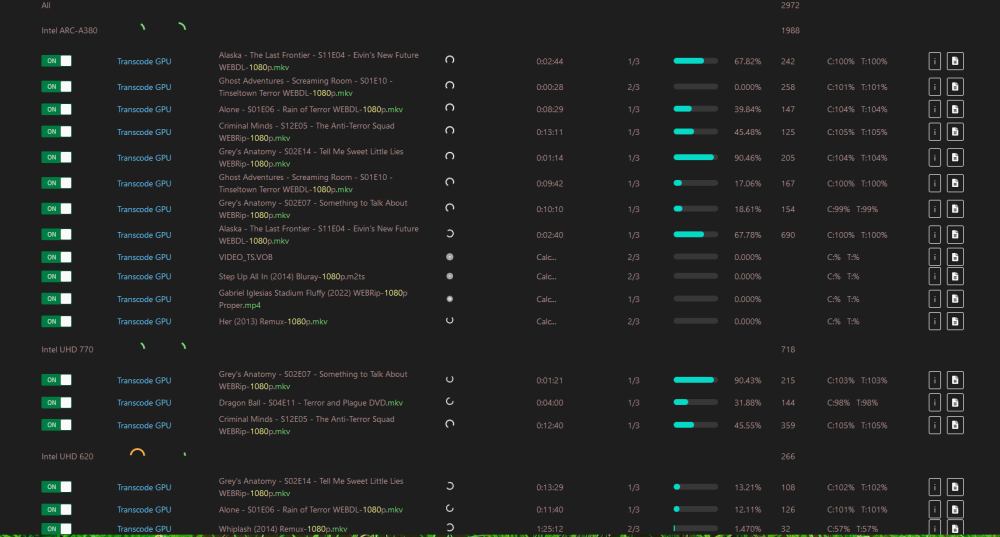Screen dimensions: 1000x537
Task: Toggle ON switch for Alaska row at 67.82%
Action: (x=56, y=61)
